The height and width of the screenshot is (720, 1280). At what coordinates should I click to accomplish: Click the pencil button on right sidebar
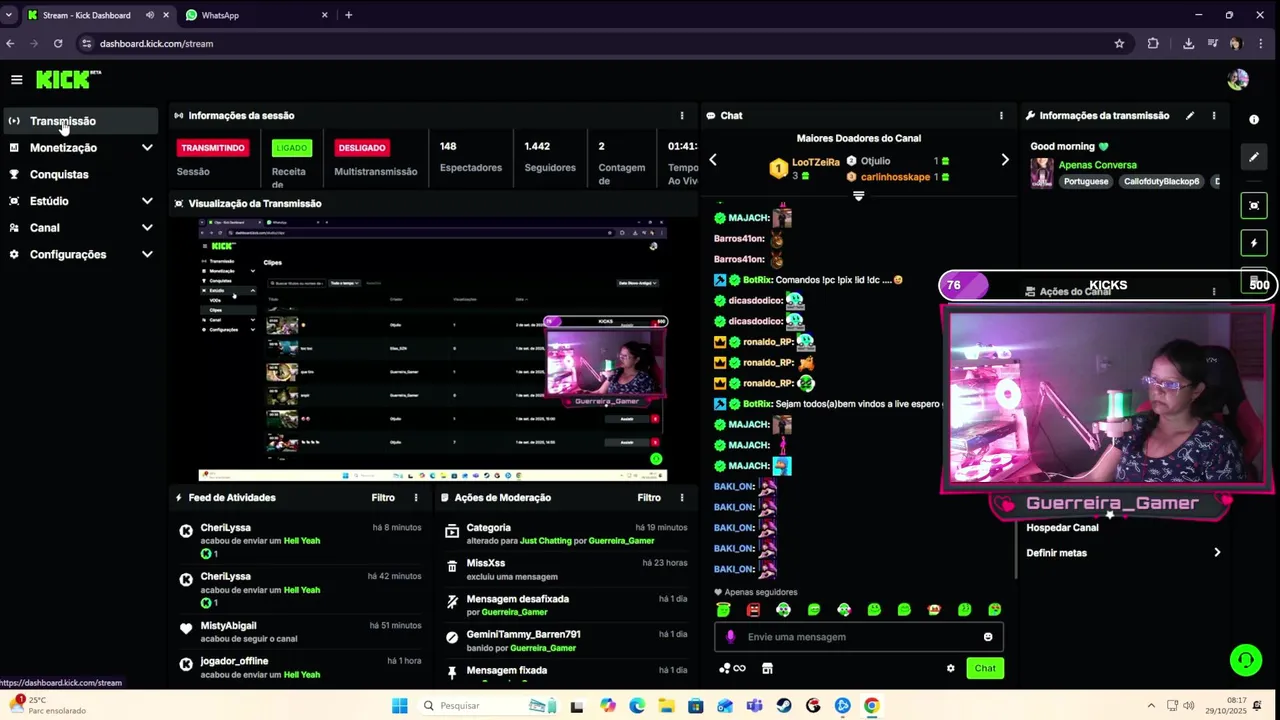(1254, 157)
